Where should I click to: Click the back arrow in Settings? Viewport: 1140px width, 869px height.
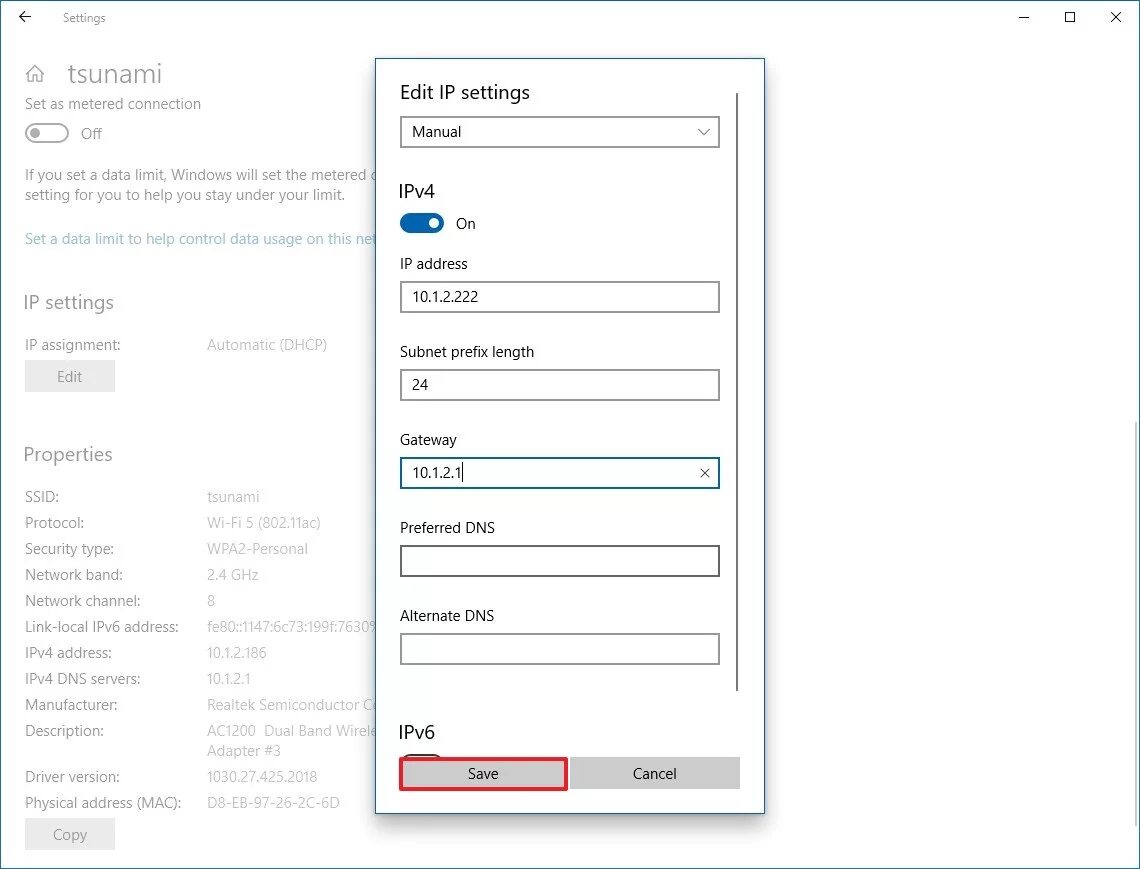tap(25, 17)
